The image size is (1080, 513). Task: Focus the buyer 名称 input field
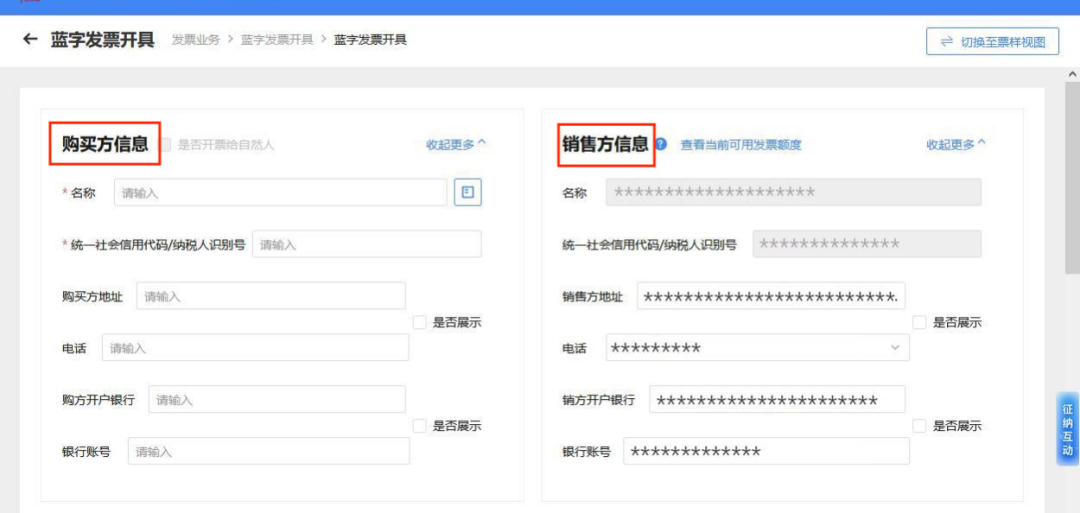(x=281, y=193)
